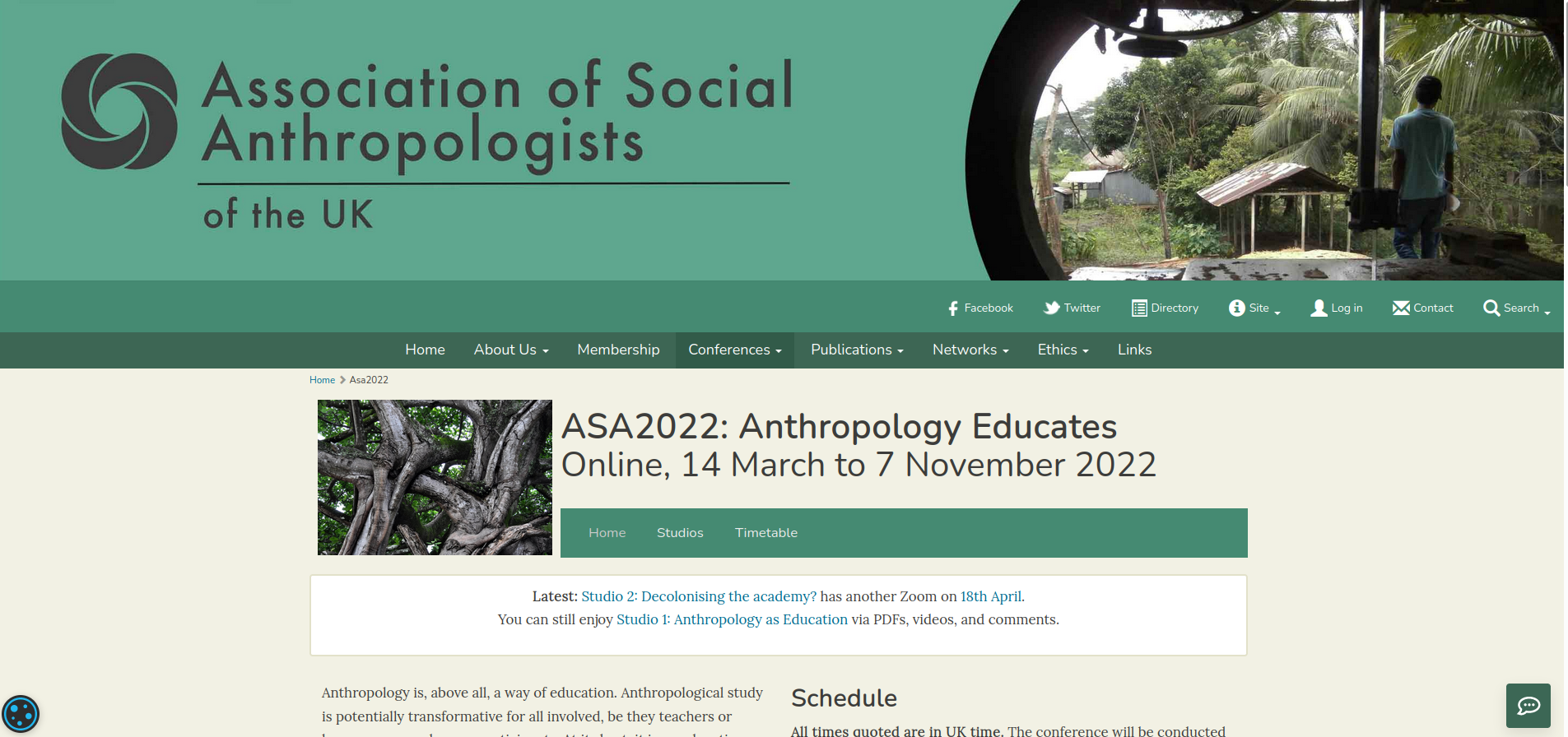Expand the Publications dropdown

click(855, 350)
